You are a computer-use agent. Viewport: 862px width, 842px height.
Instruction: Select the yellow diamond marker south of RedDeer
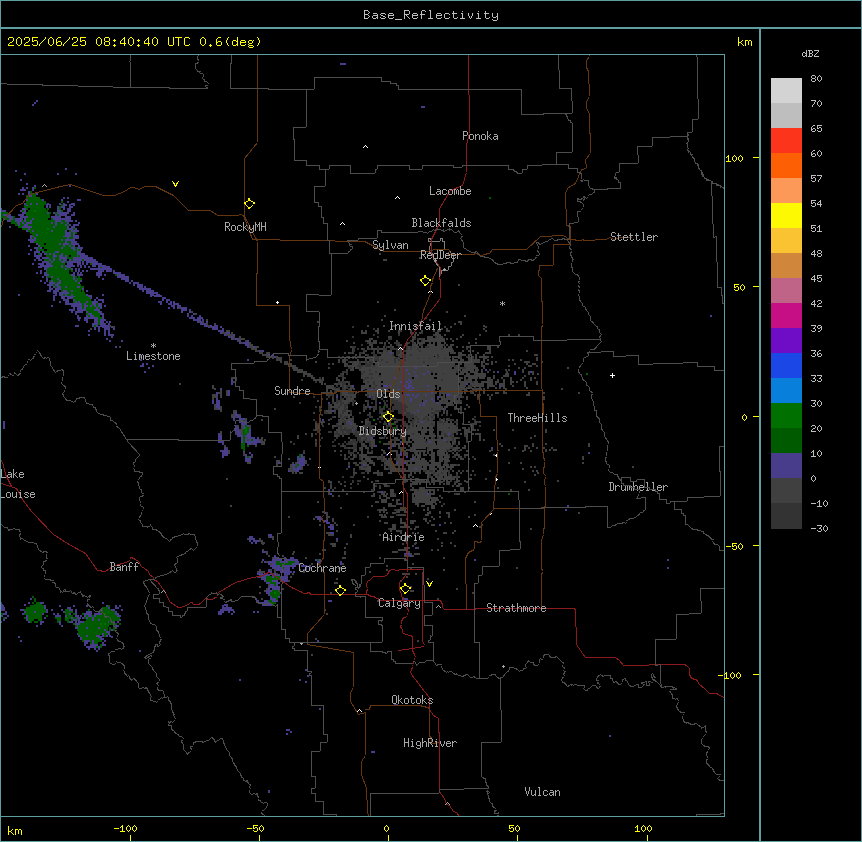[425, 281]
